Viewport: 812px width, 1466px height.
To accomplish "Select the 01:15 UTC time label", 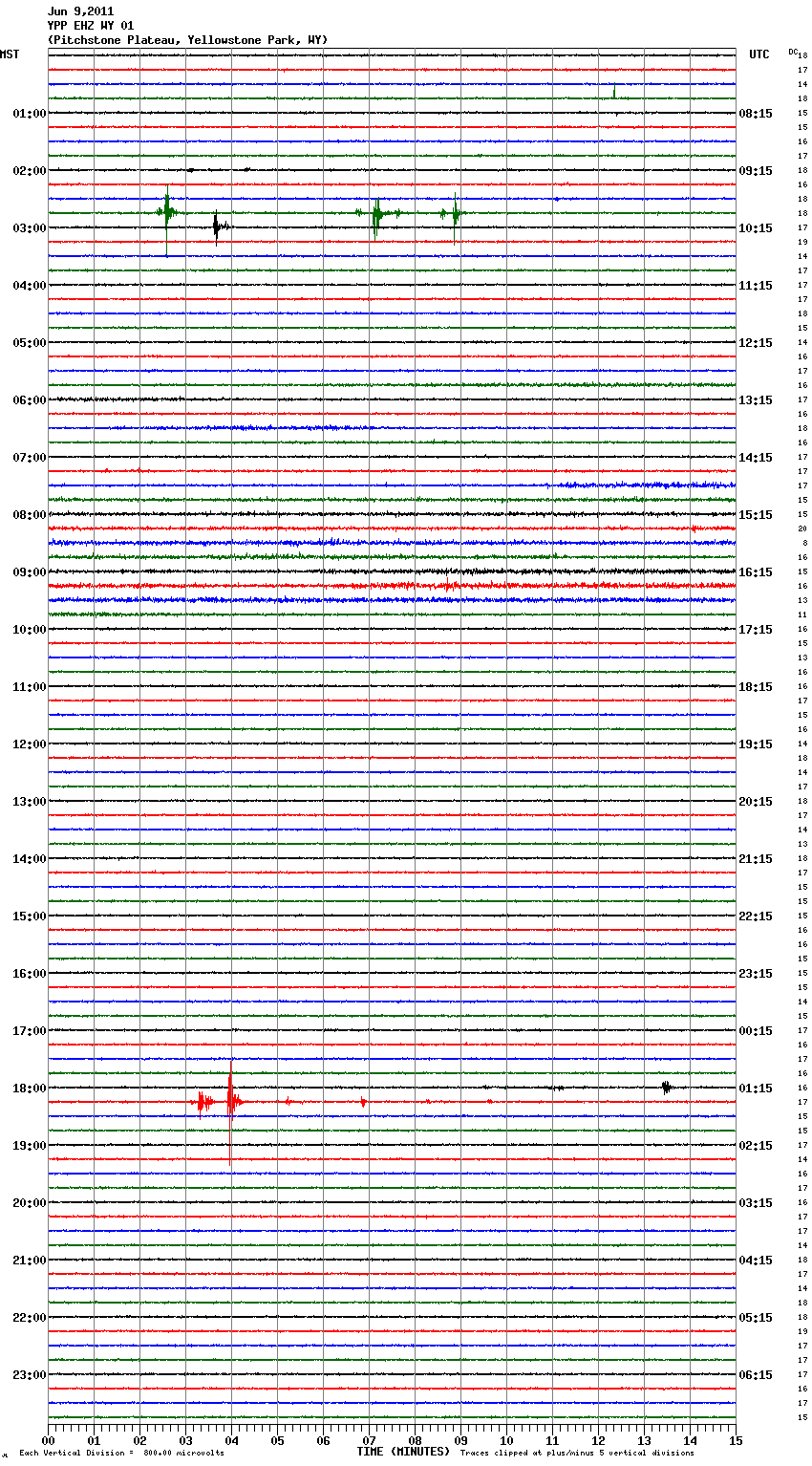I will point(756,1089).
